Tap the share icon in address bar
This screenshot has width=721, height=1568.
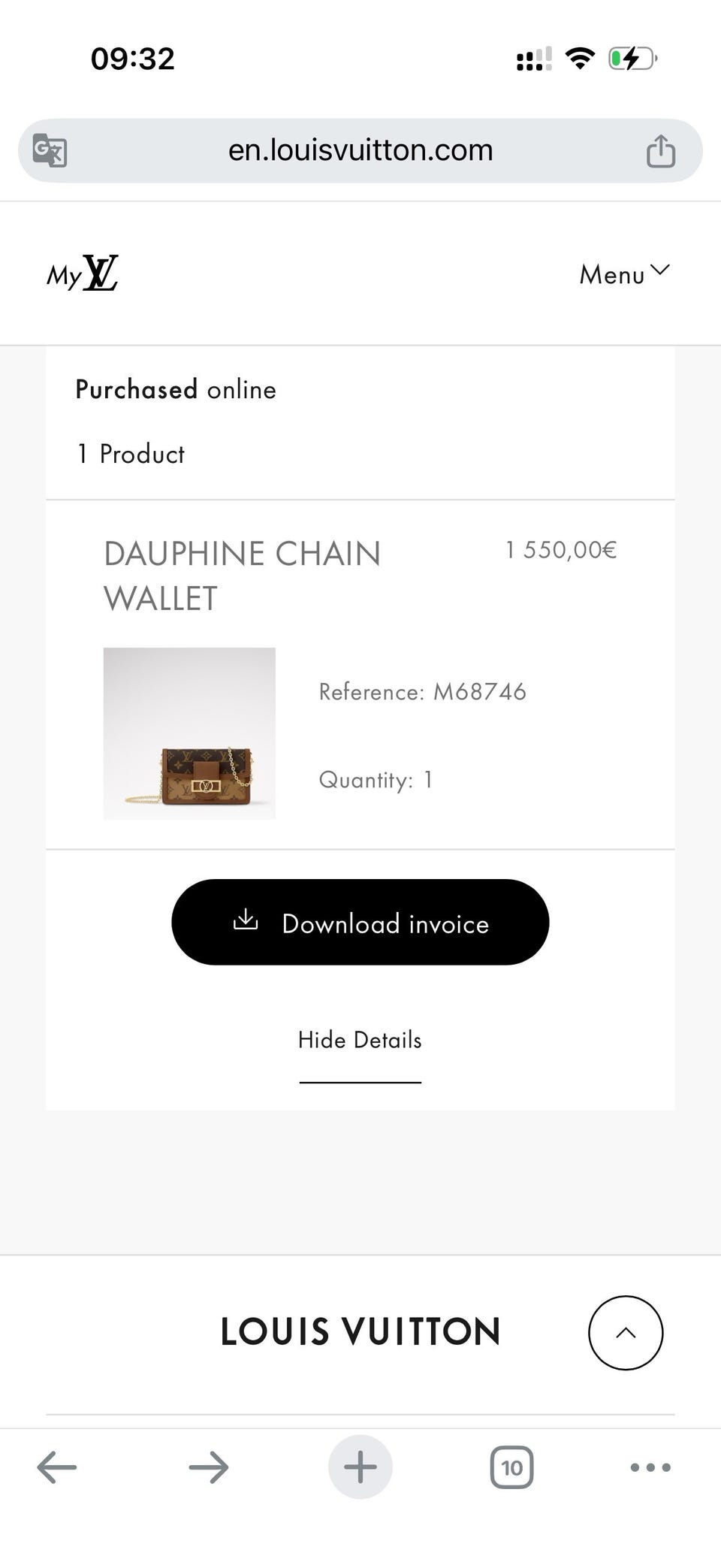coord(661,150)
